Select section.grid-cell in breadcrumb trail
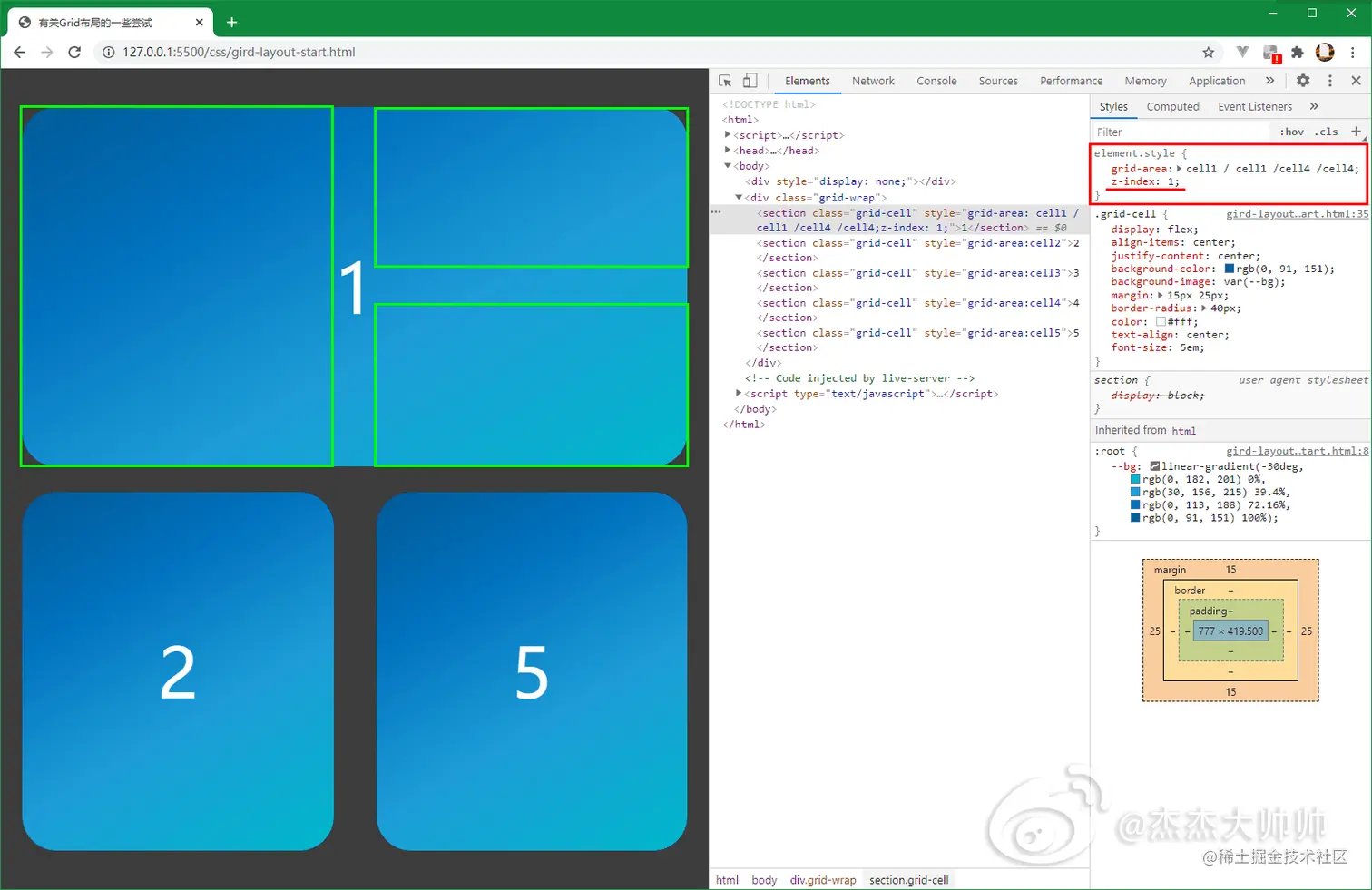The height and width of the screenshot is (890, 1372). [908, 880]
